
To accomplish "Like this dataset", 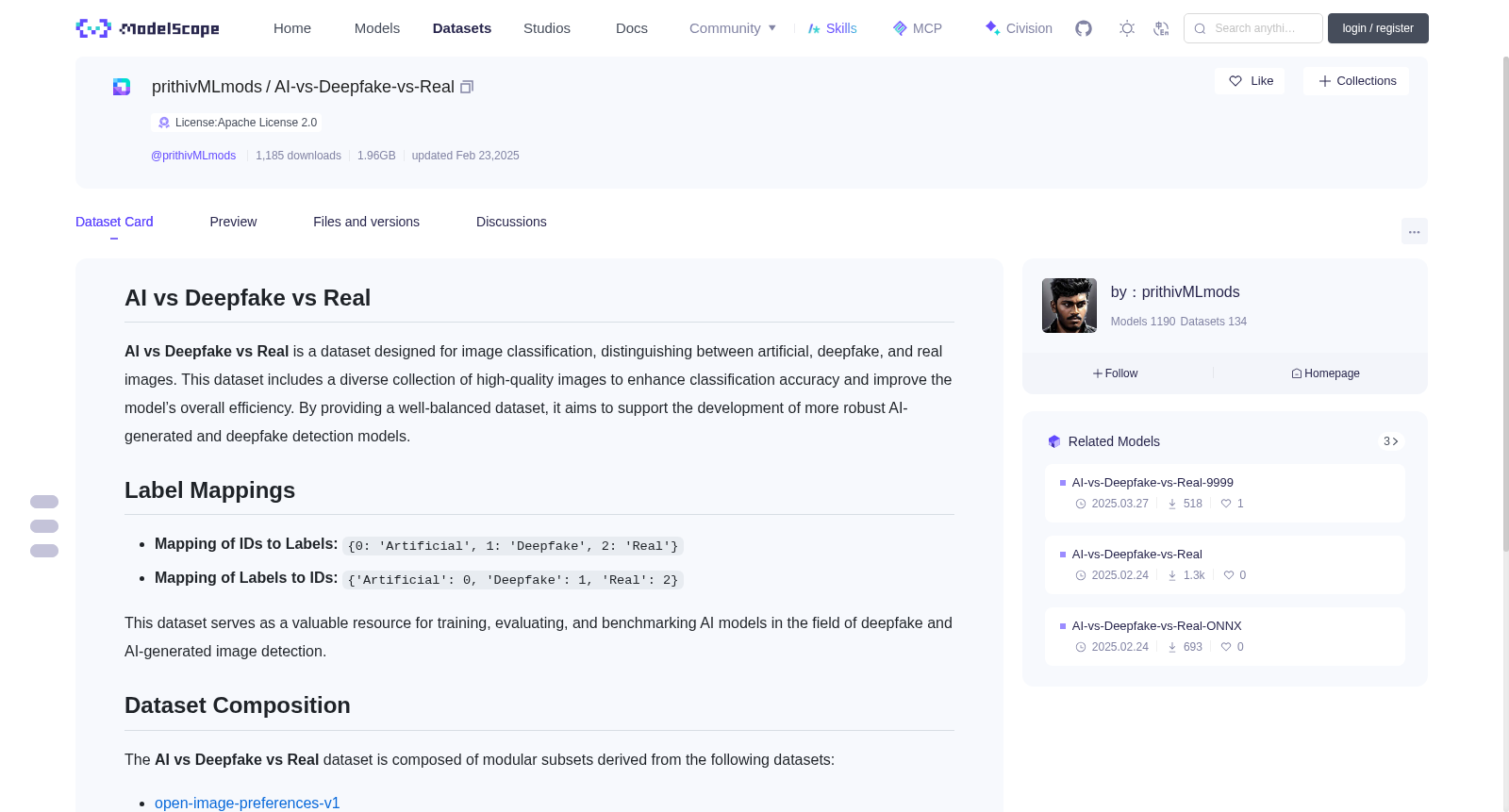I will coord(1251,81).
